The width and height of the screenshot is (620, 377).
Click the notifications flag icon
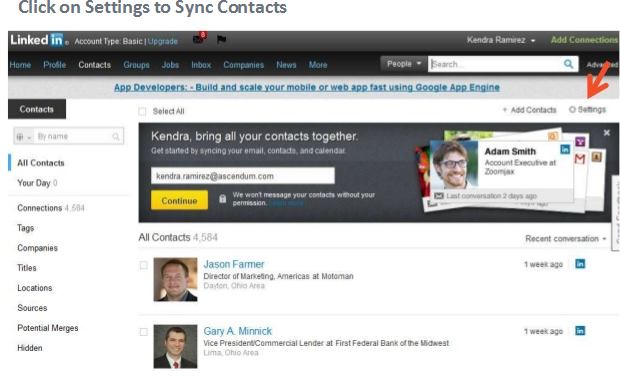click(x=221, y=39)
